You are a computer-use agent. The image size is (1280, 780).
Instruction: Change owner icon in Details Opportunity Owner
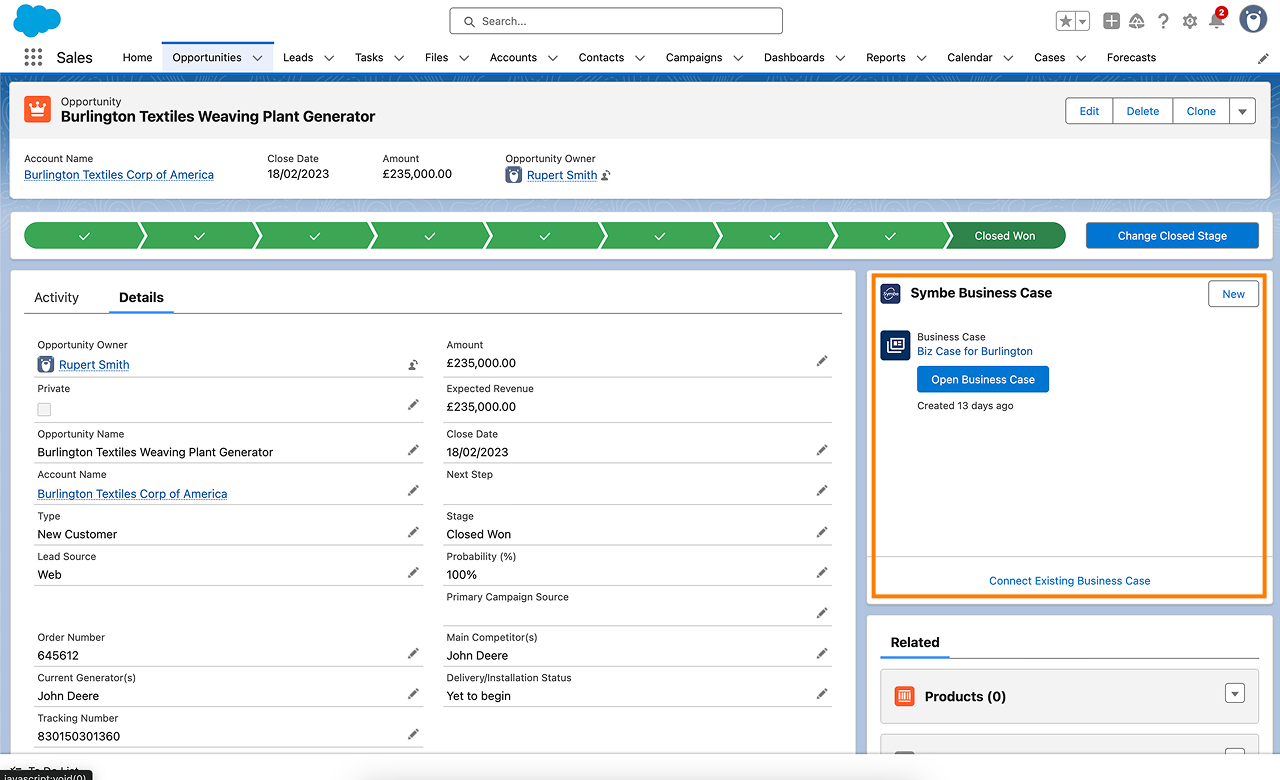coord(413,365)
